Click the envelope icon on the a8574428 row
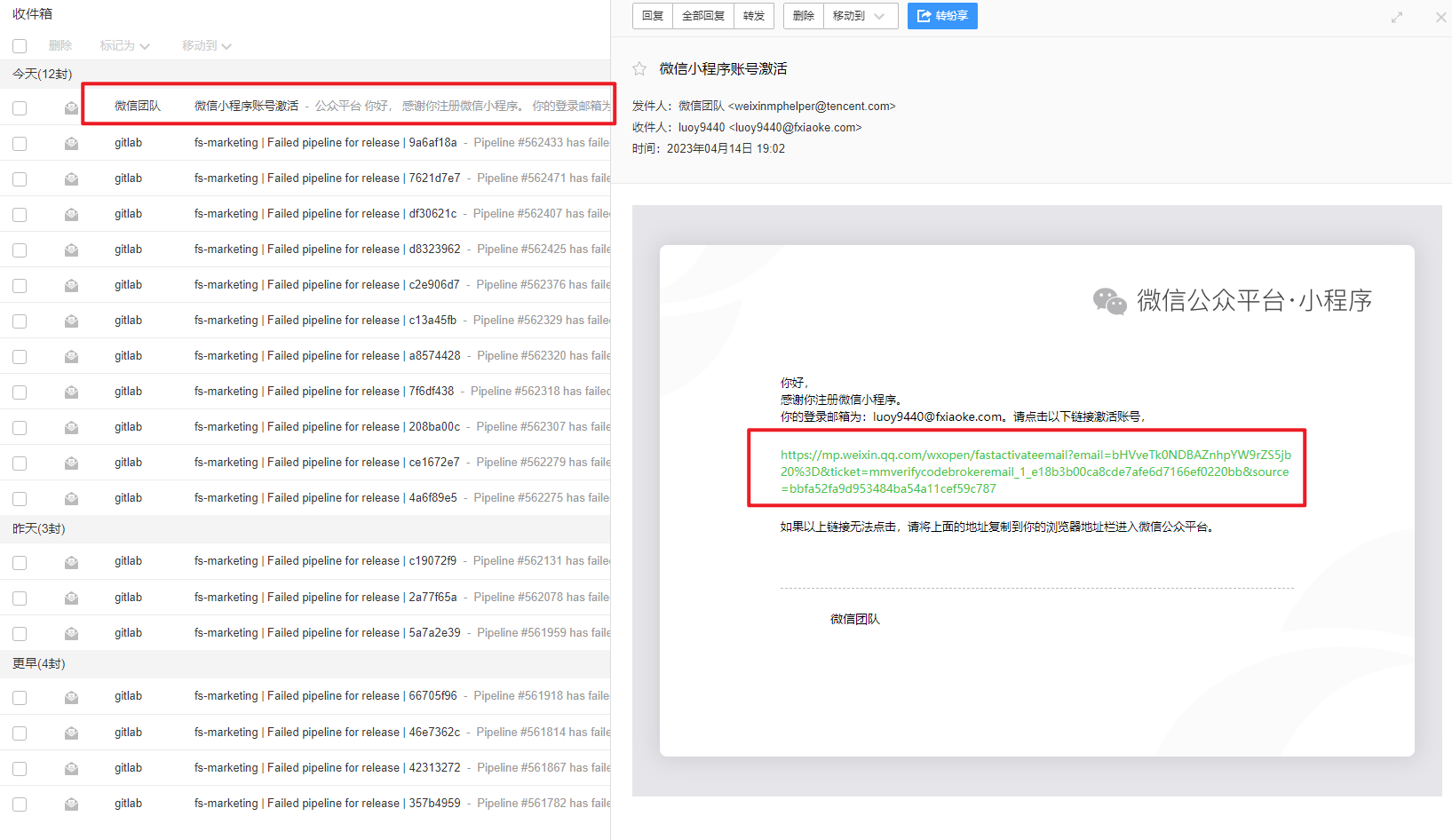The image size is (1452, 840). point(71,356)
